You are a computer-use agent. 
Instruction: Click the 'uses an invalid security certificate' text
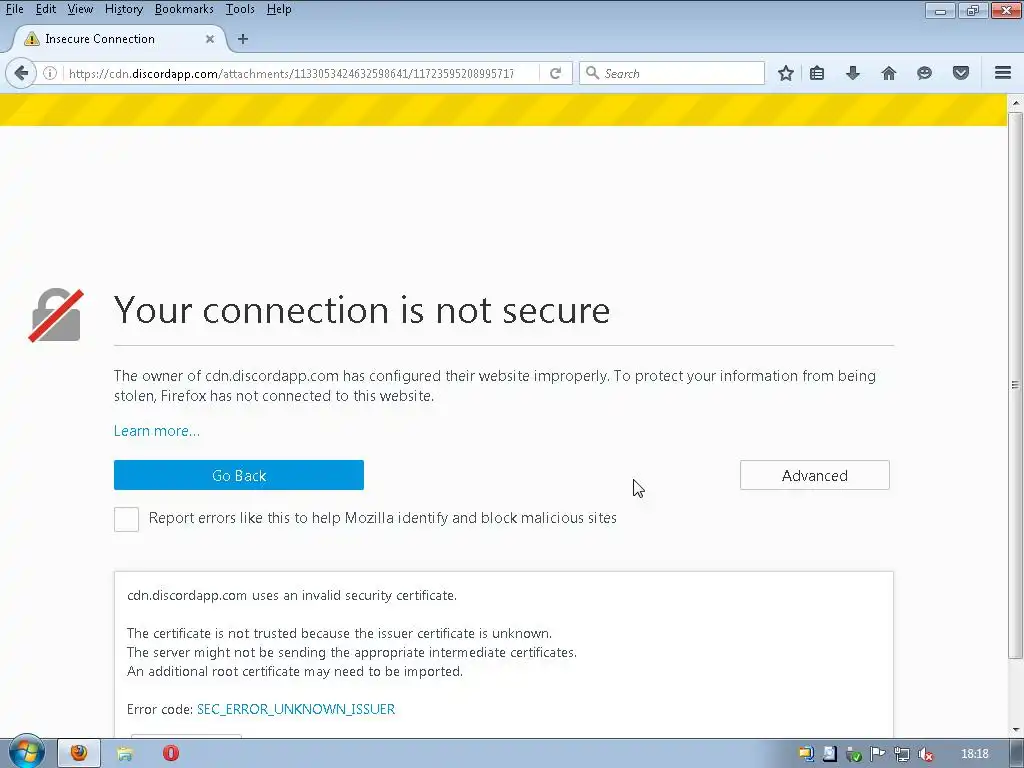pos(354,596)
